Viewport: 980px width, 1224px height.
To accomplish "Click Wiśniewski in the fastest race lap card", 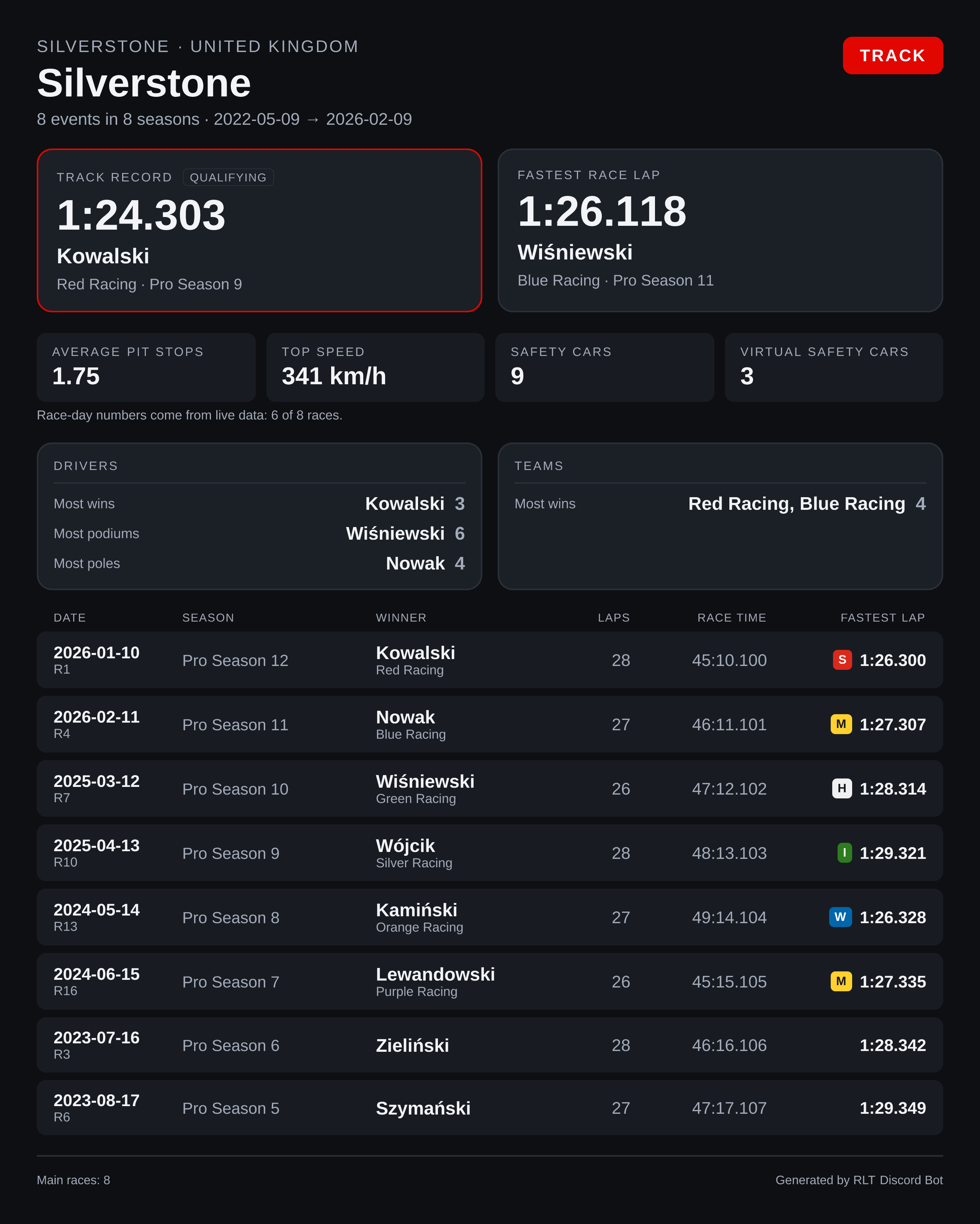I will (575, 252).
